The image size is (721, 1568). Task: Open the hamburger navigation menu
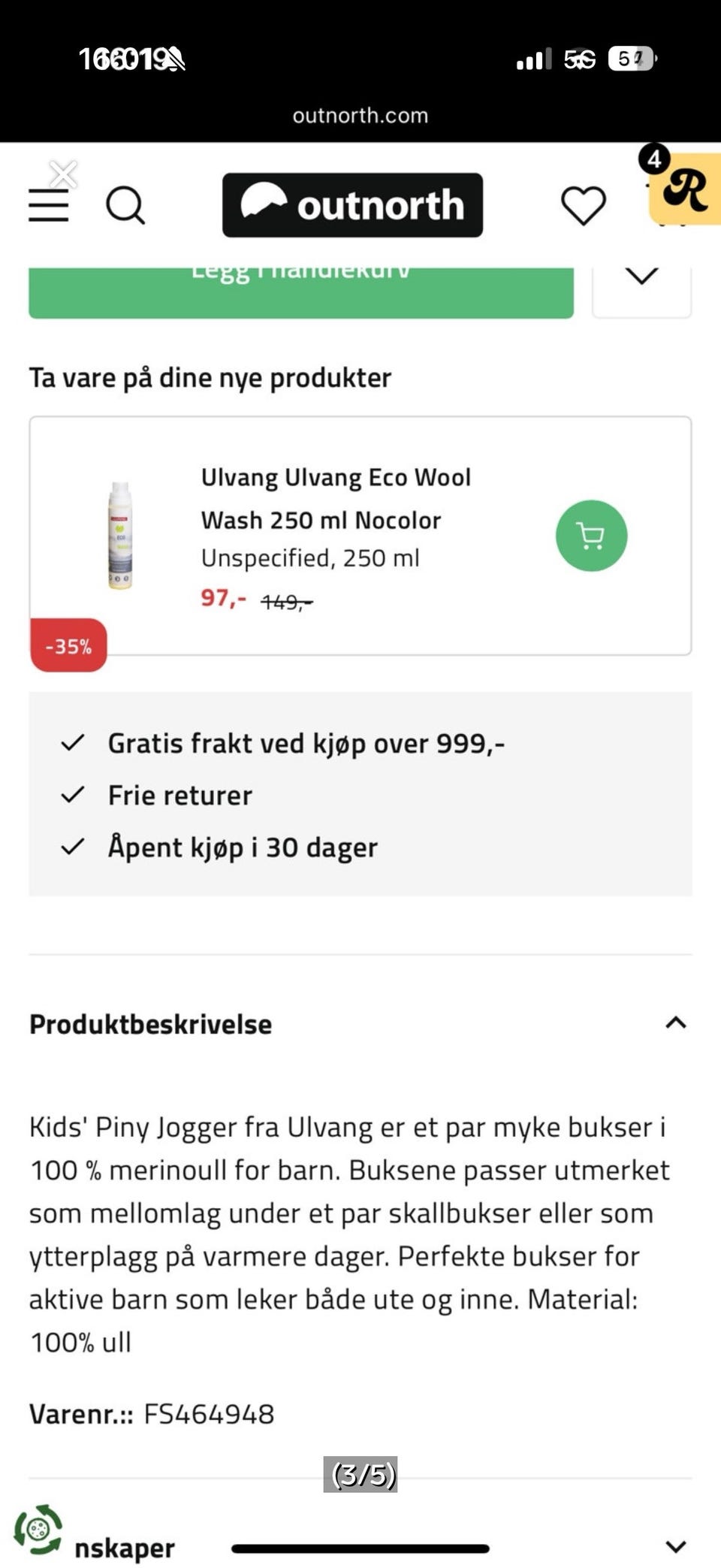click(49, 205)
